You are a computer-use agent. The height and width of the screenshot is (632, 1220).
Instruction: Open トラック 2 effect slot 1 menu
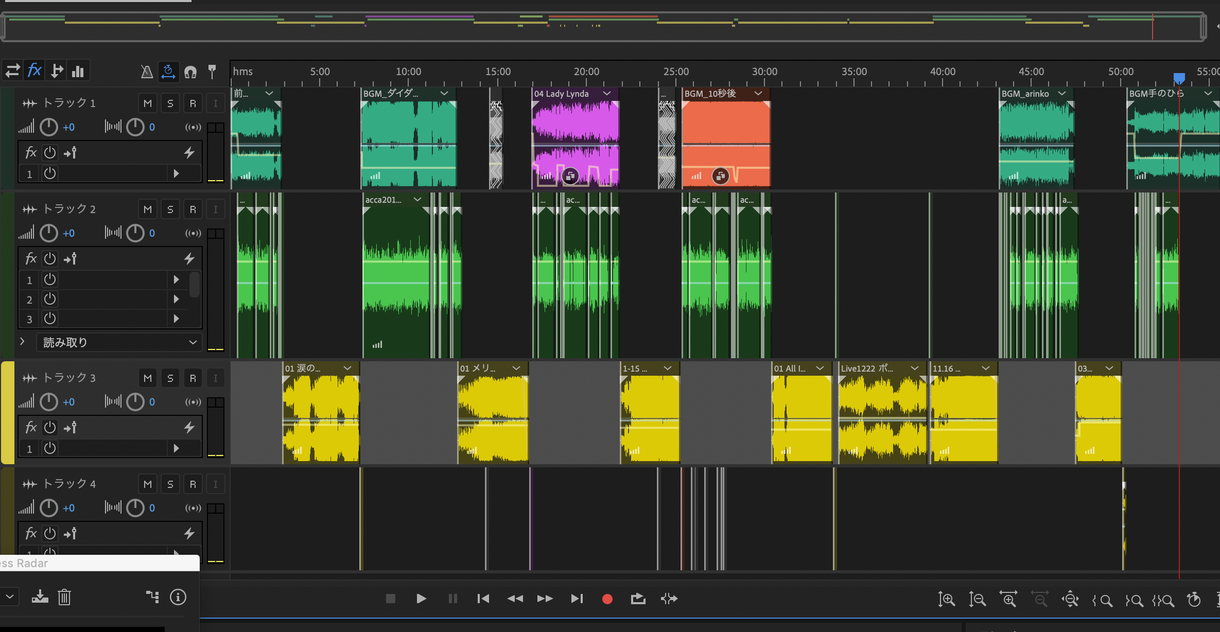(177, 279)
